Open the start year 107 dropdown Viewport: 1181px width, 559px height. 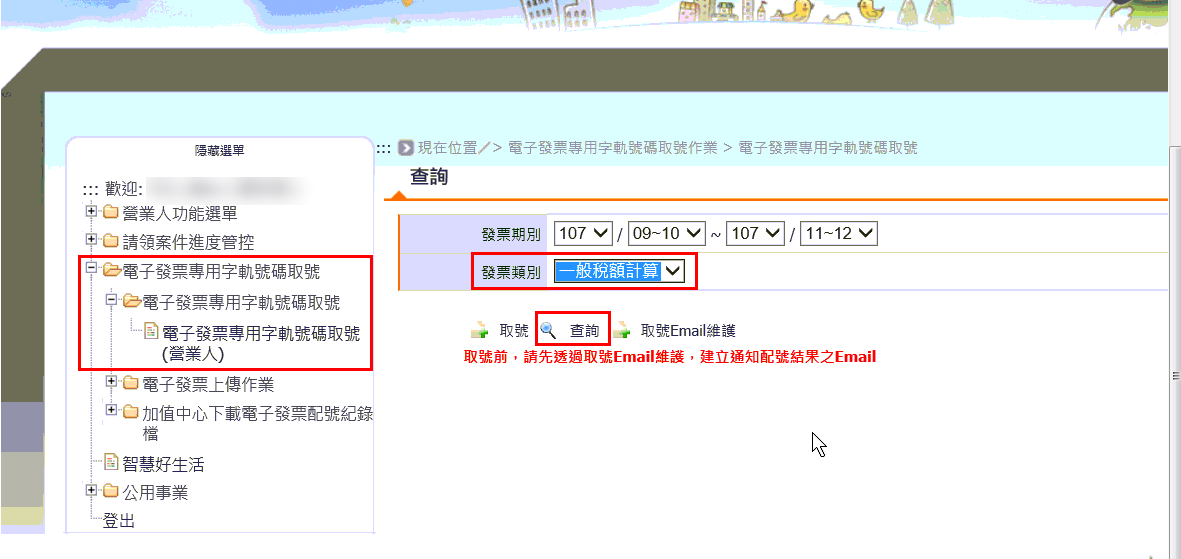583,234
